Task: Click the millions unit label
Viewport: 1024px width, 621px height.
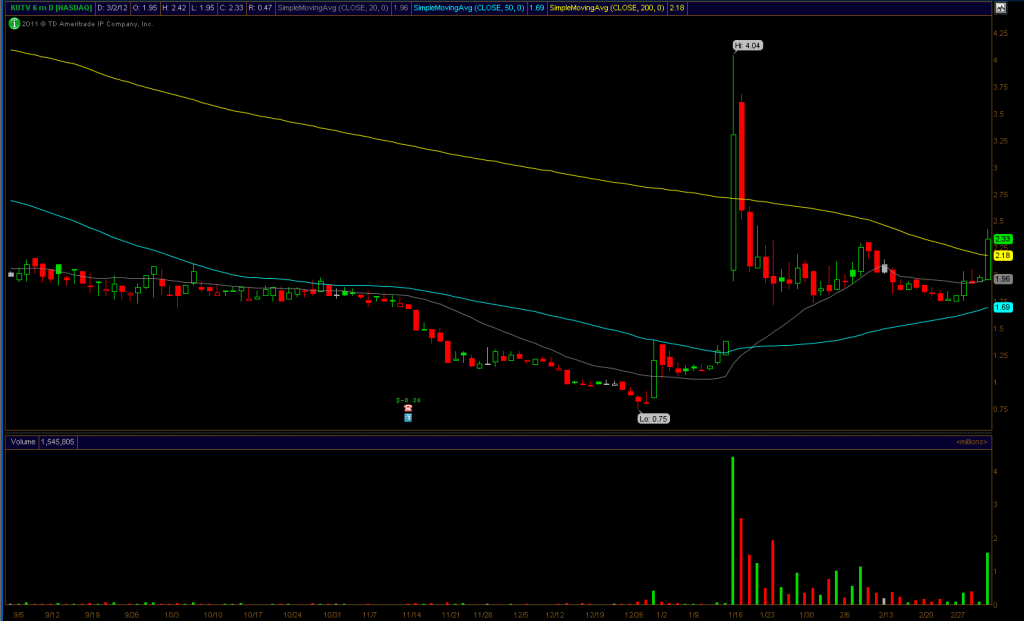Action: (x=971, y=441)
